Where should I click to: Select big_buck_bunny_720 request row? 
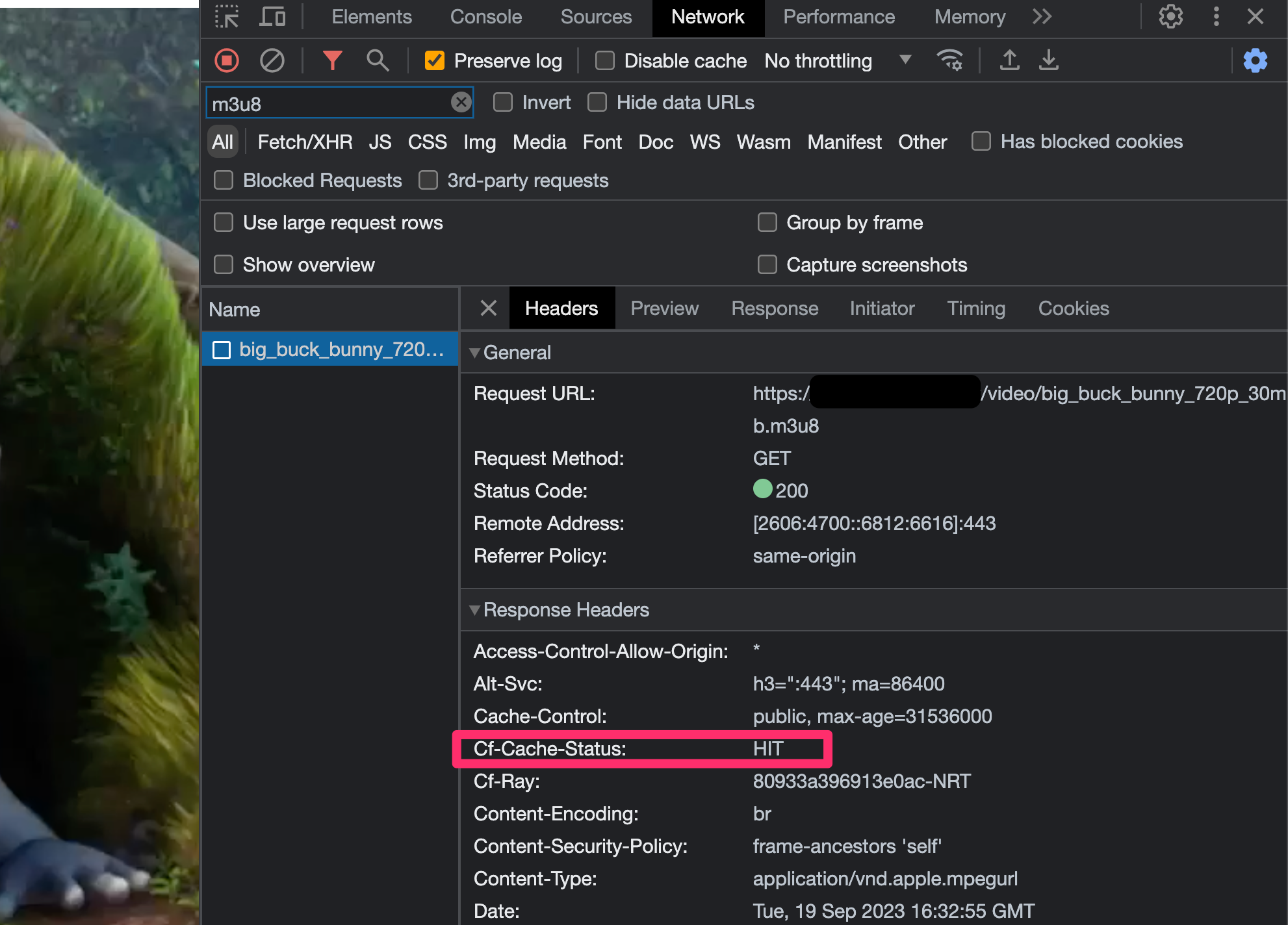330,349
